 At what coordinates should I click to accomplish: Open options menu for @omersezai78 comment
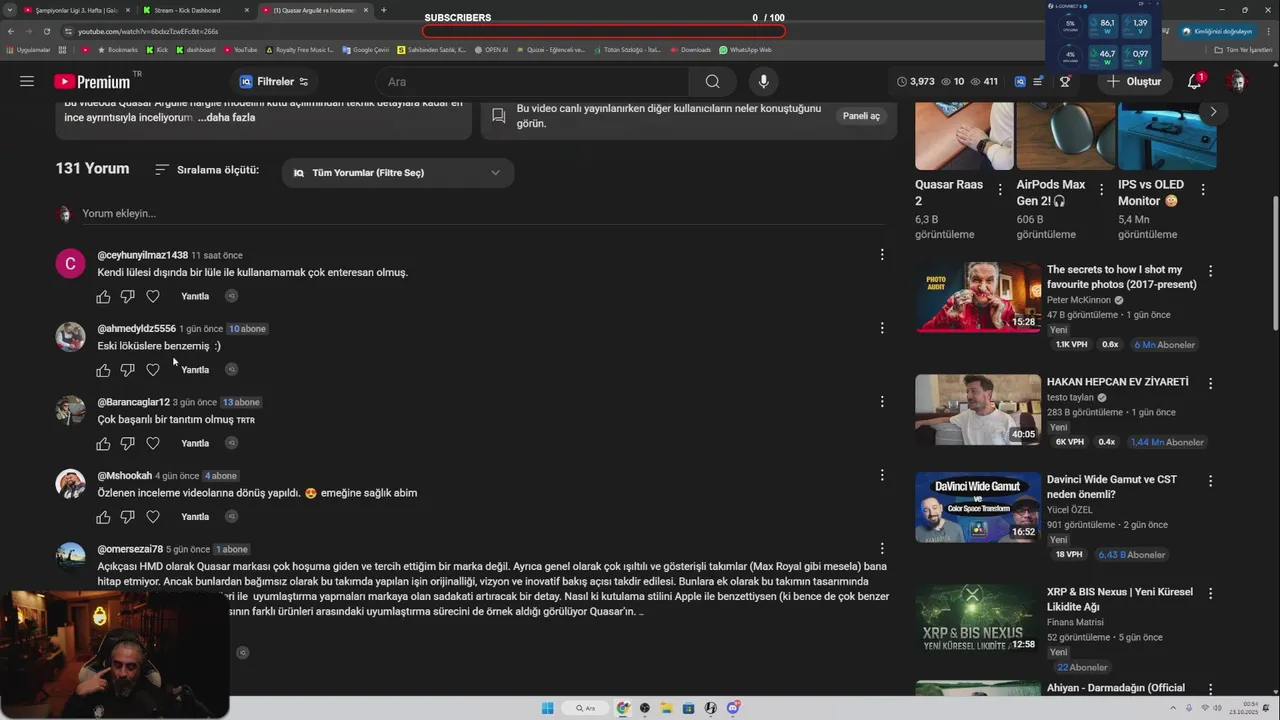pyautogui.click(x=882, y=549)
